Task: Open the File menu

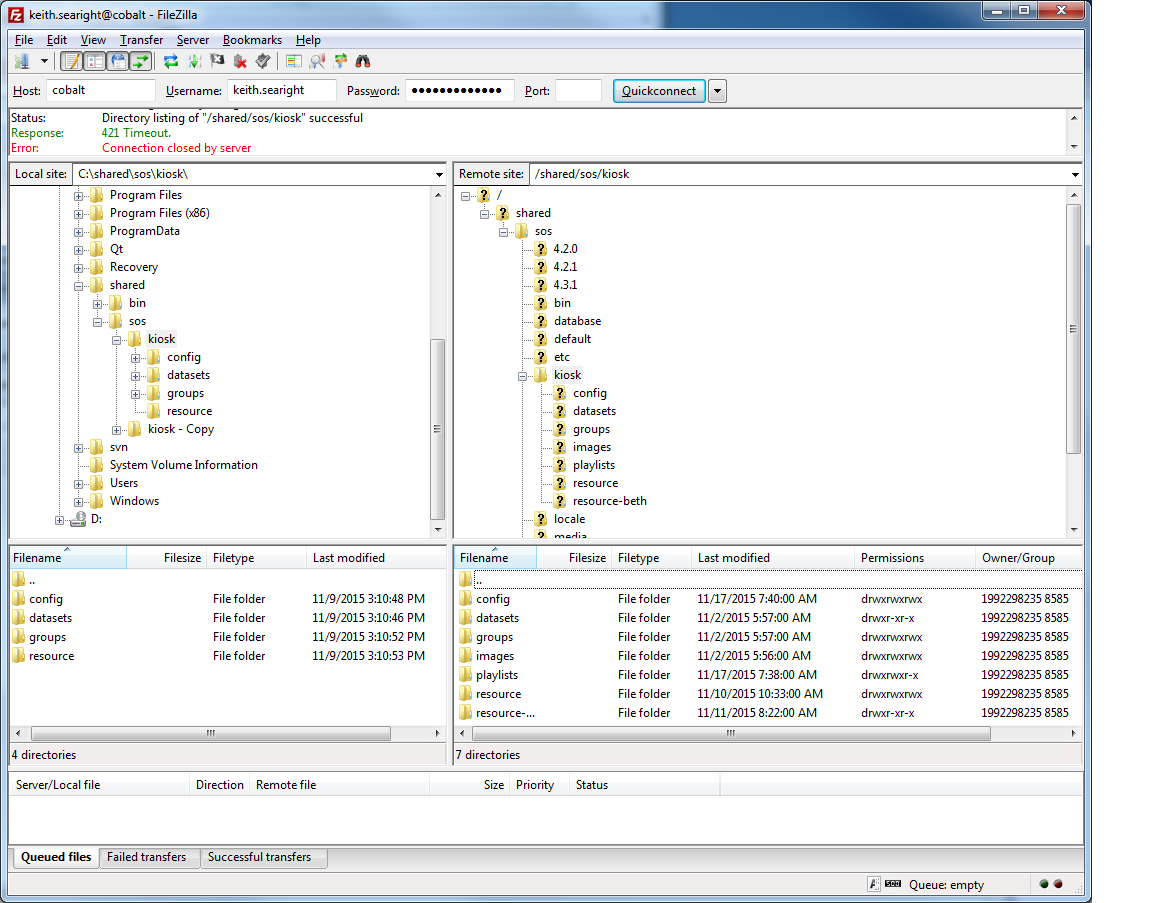Action: tap(24, 40)
